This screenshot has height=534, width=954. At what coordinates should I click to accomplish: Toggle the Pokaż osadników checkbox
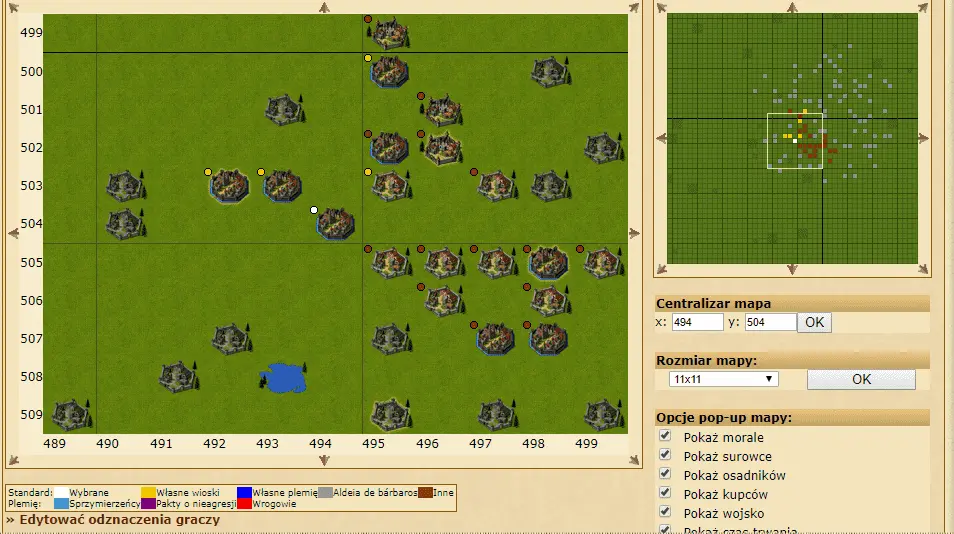pos(665,474)
